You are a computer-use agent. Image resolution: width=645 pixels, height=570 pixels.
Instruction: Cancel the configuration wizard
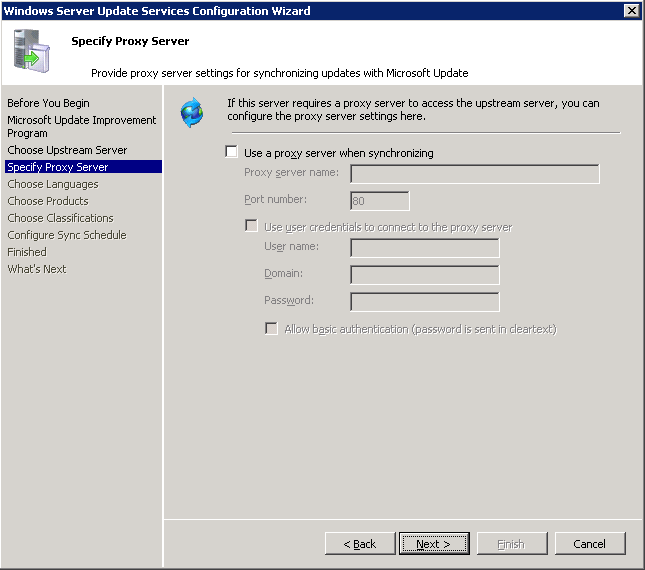pos(590,544)
